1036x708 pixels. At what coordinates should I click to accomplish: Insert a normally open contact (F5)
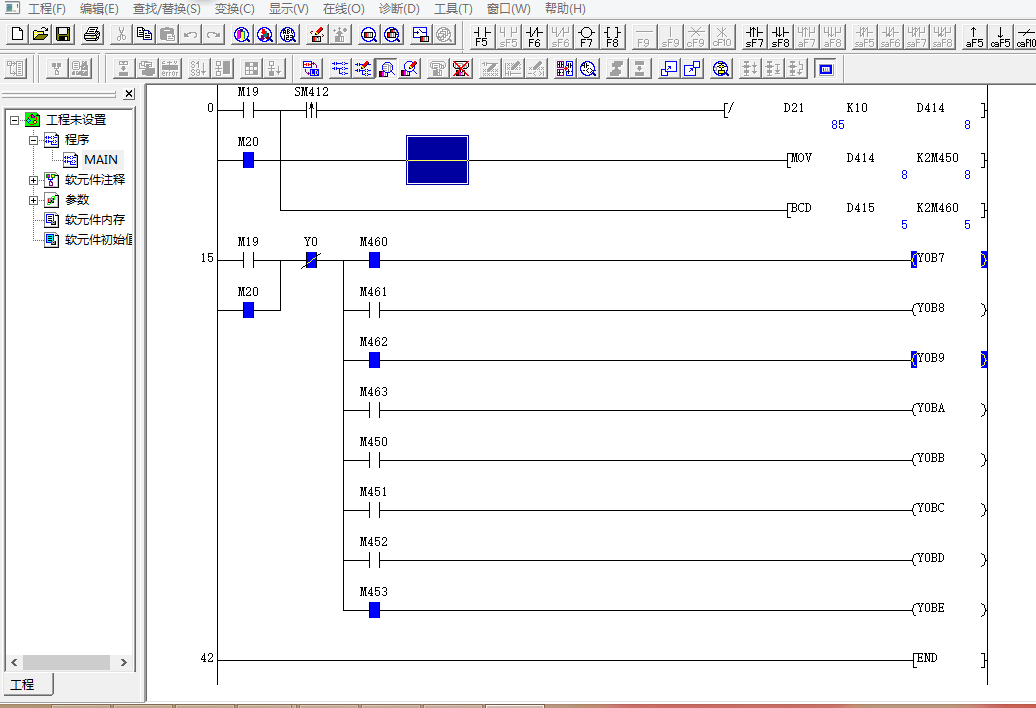pyautogui.click(x=482, y=36)
